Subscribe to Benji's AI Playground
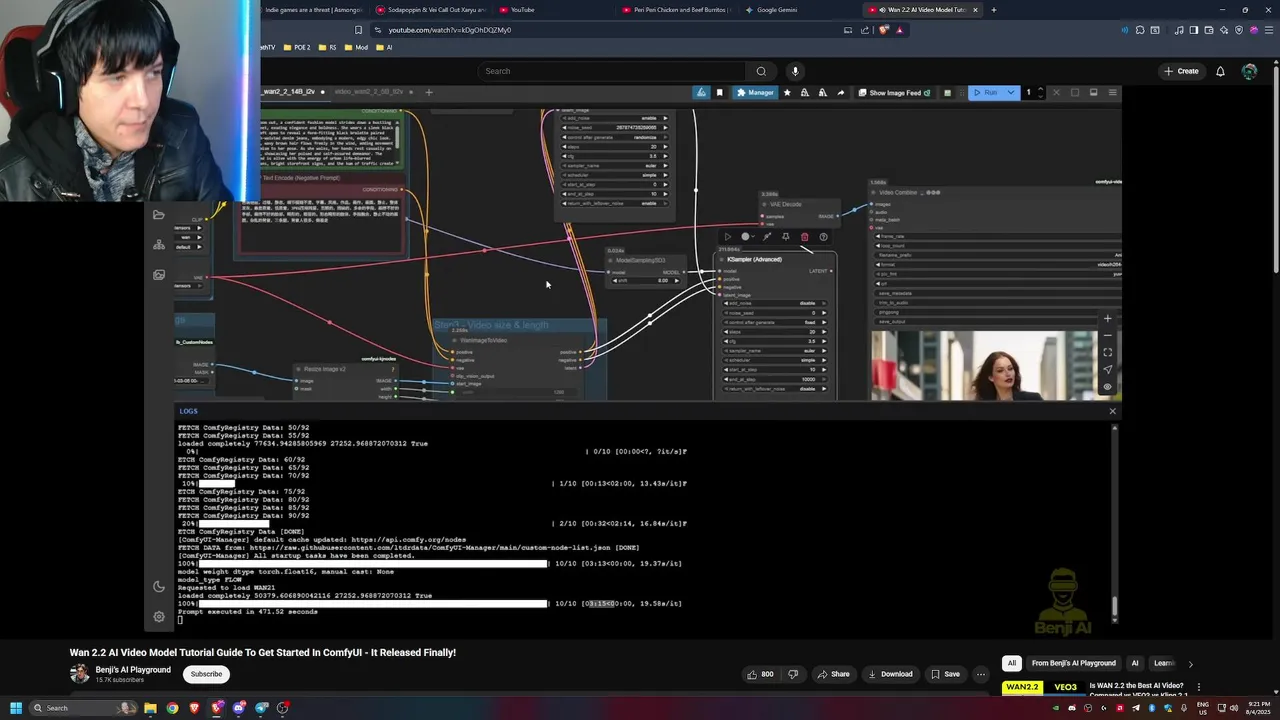 [x=206, y=674]
